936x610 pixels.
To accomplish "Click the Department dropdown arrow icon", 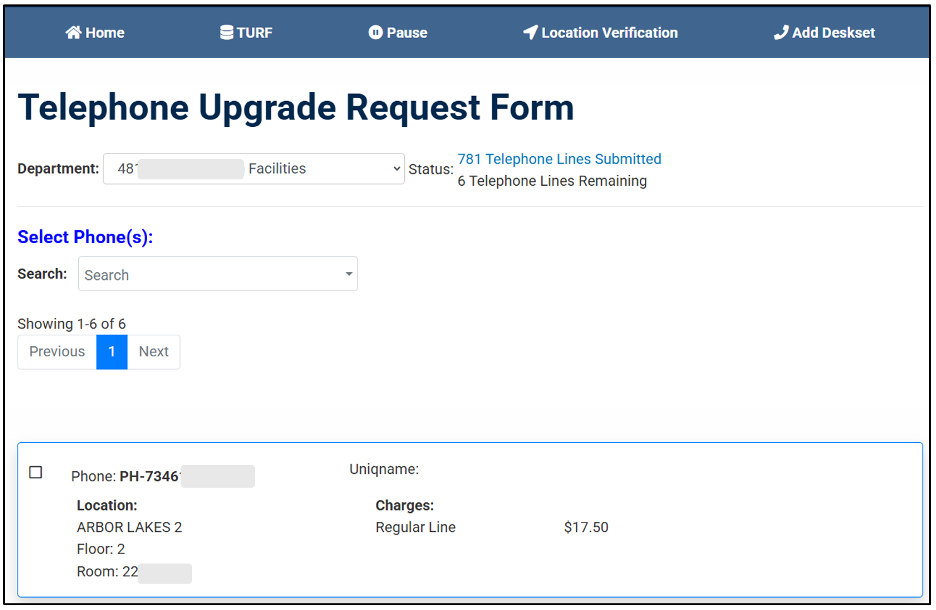I will [x=394, y=168].
